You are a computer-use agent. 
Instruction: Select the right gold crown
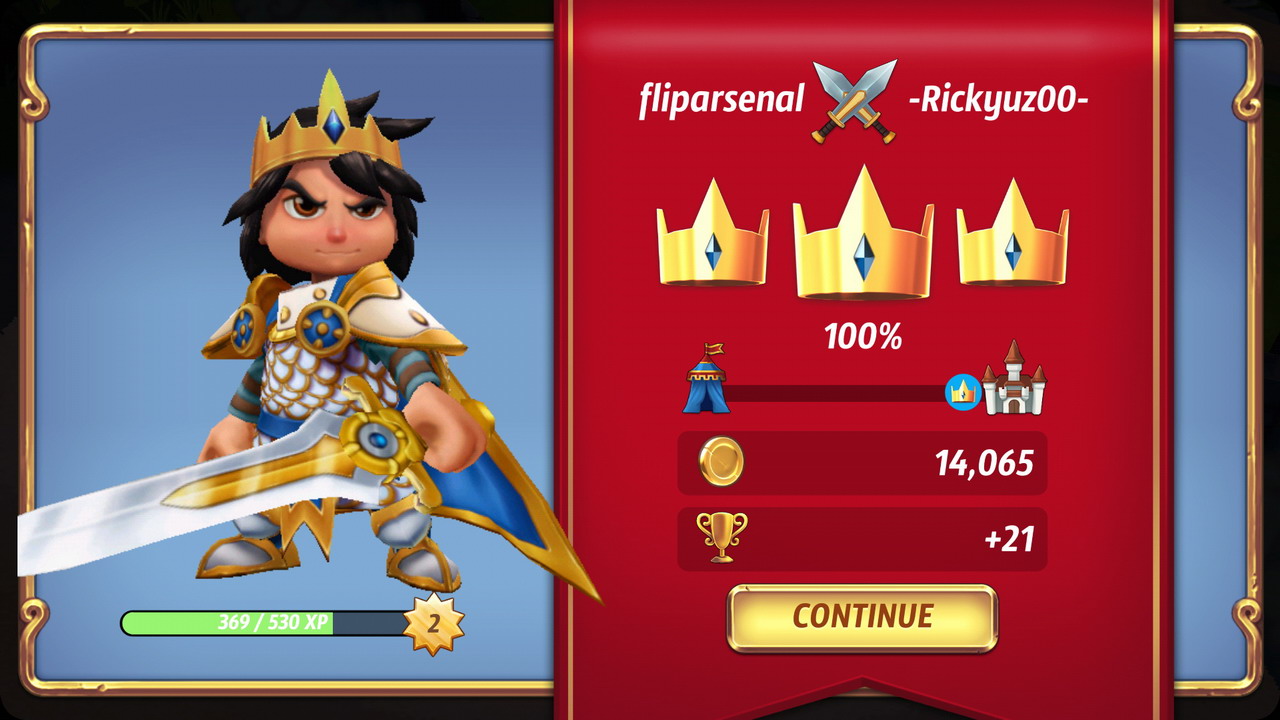click(x=1013, y=233)
